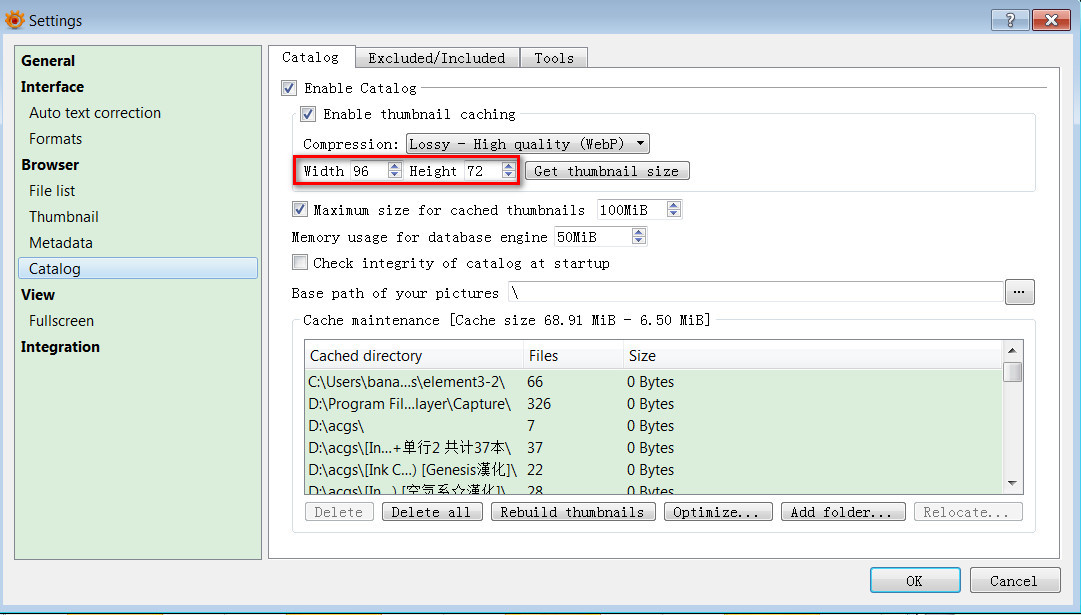
Task: Open the Tools tab
Action: (x=554, y=58)
